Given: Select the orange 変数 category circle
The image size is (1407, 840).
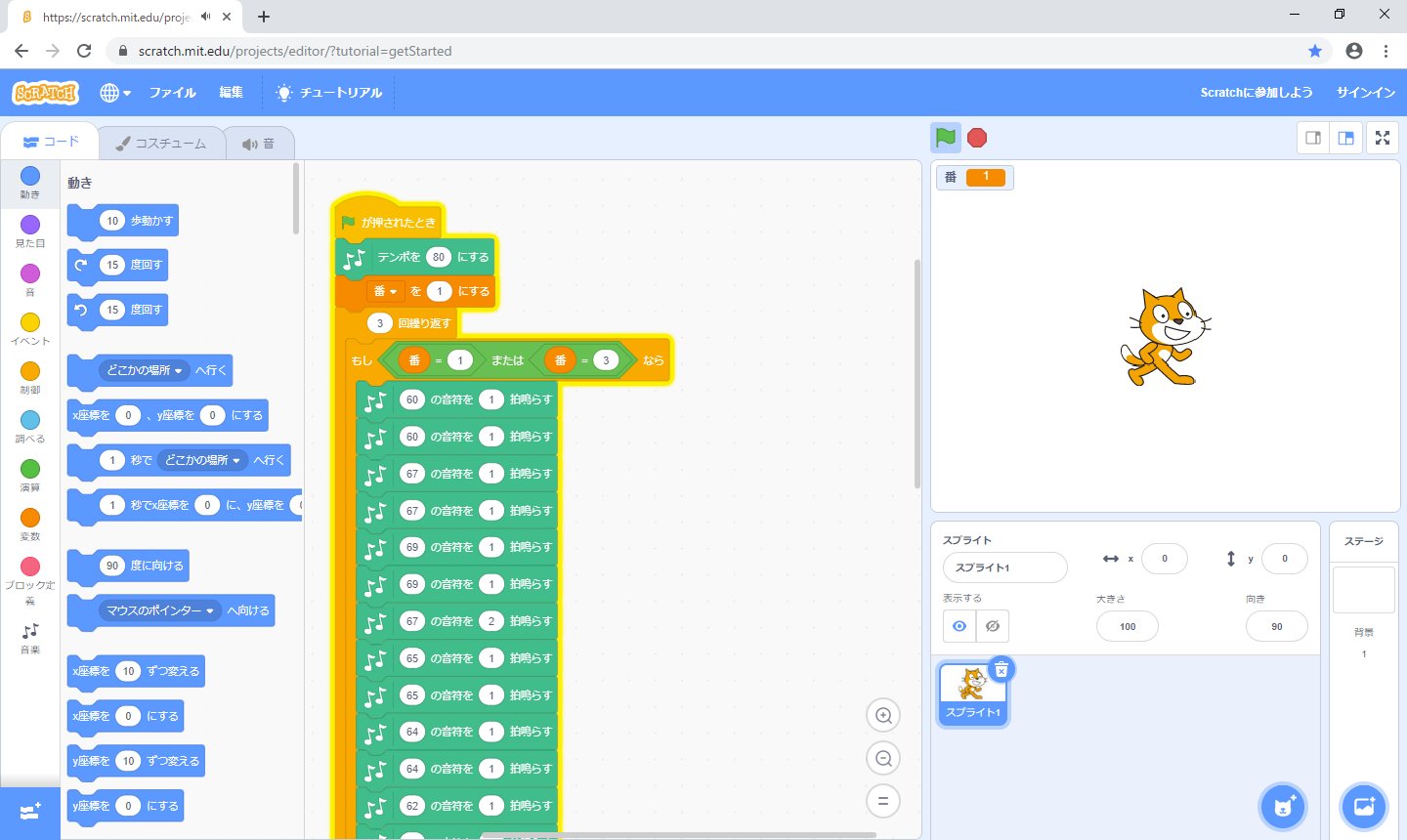Looking at the screenshot, I should pyautogui.click(x=30, y=518).
